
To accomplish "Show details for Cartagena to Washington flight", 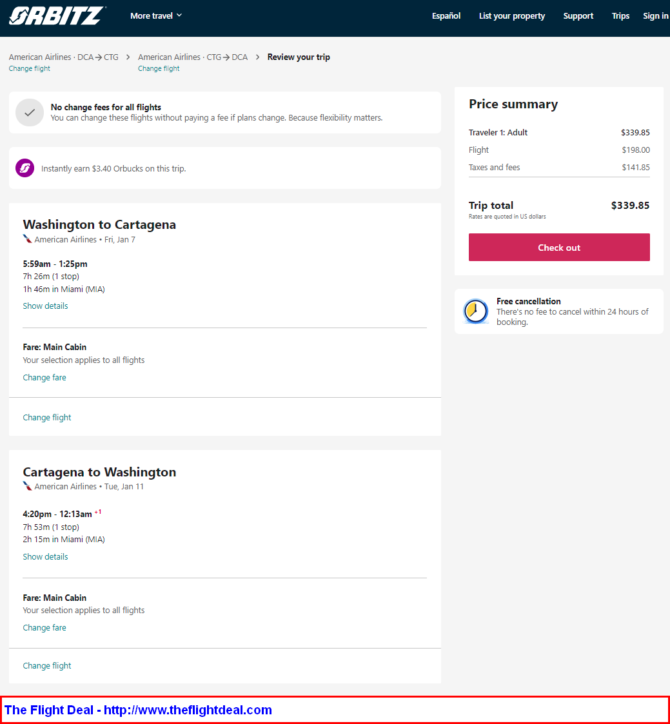I will click(x=45, y=556).
